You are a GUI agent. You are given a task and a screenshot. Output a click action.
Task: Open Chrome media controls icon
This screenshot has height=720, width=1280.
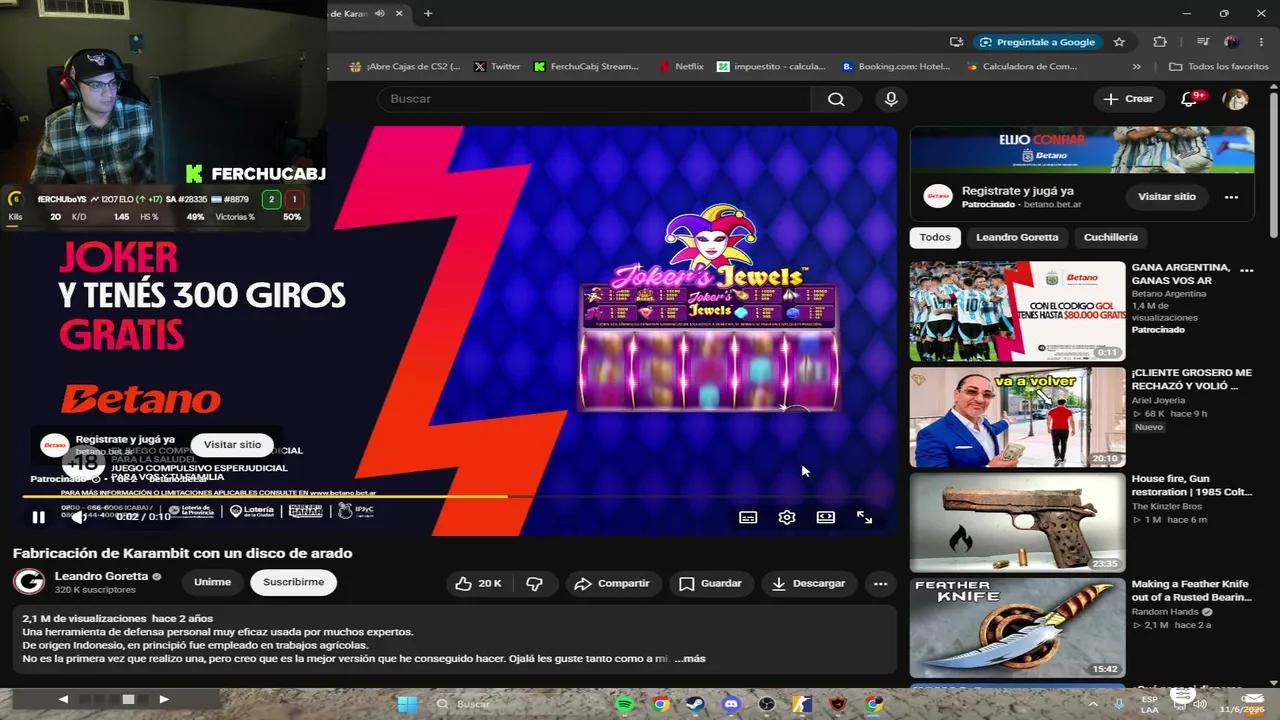pyautogui.click(x=1202, y=42)
